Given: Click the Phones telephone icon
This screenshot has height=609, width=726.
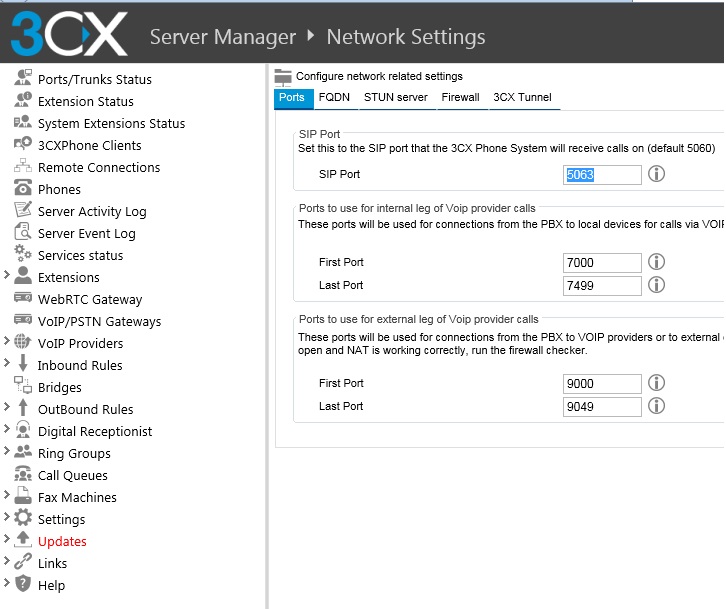Looking at the screenshot, I should [x=23, y=188].
